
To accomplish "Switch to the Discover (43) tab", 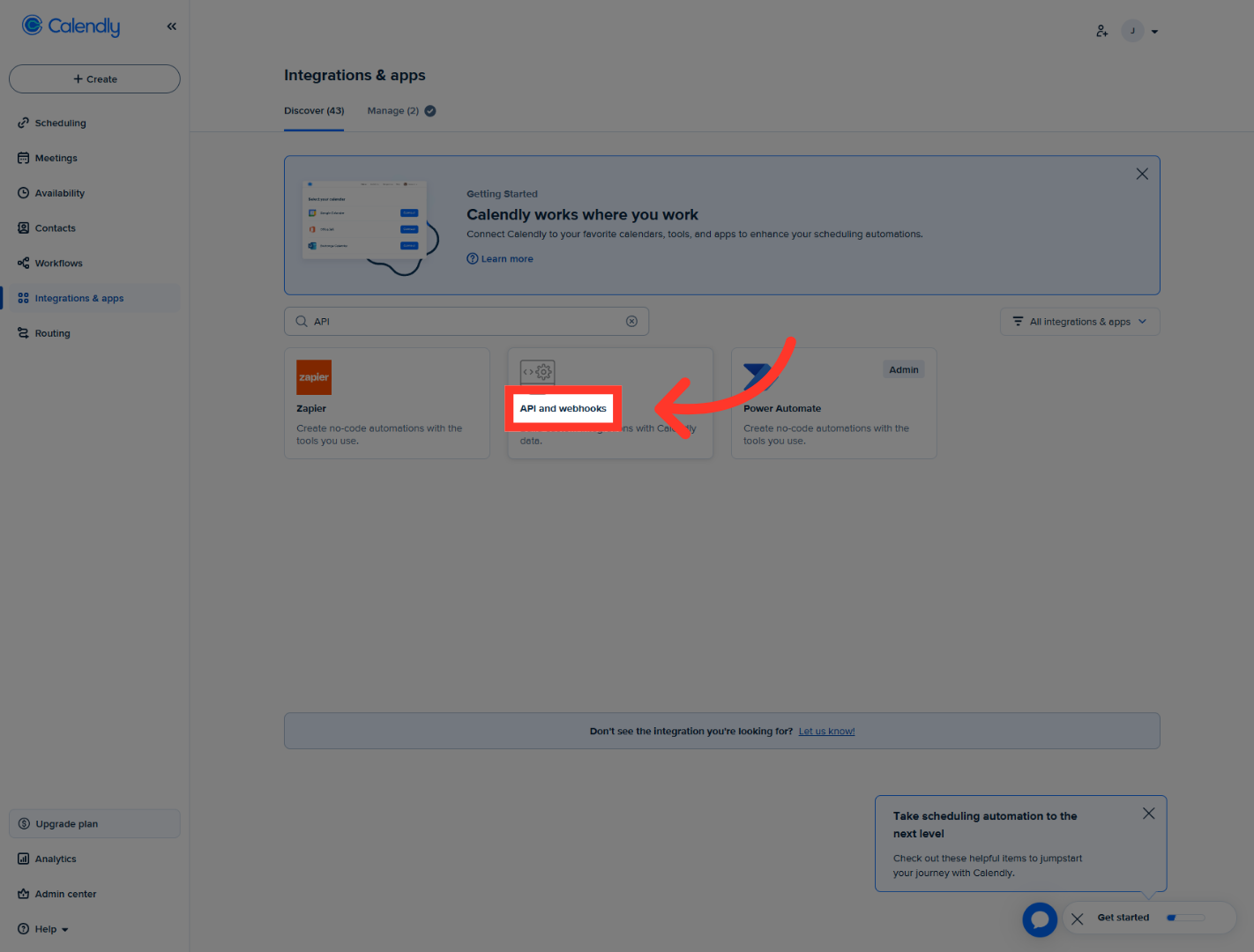I will [x=314, y=111].
